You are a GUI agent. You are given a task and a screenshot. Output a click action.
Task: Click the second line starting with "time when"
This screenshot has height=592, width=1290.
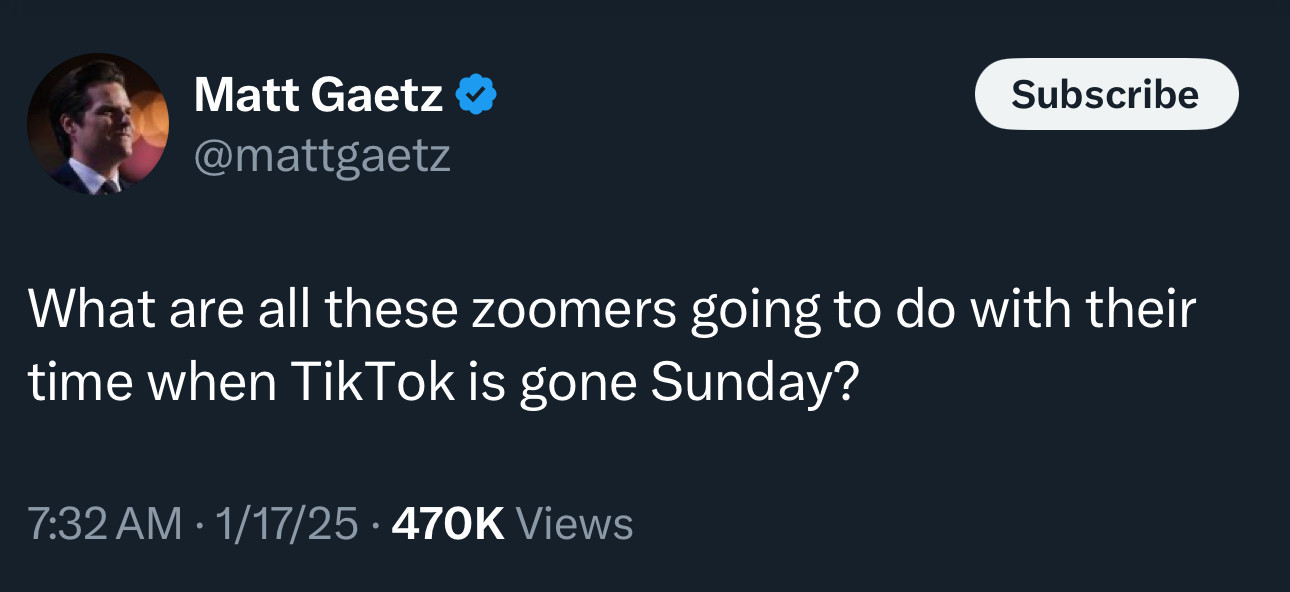pyautogui.click(x=443, y=385)
